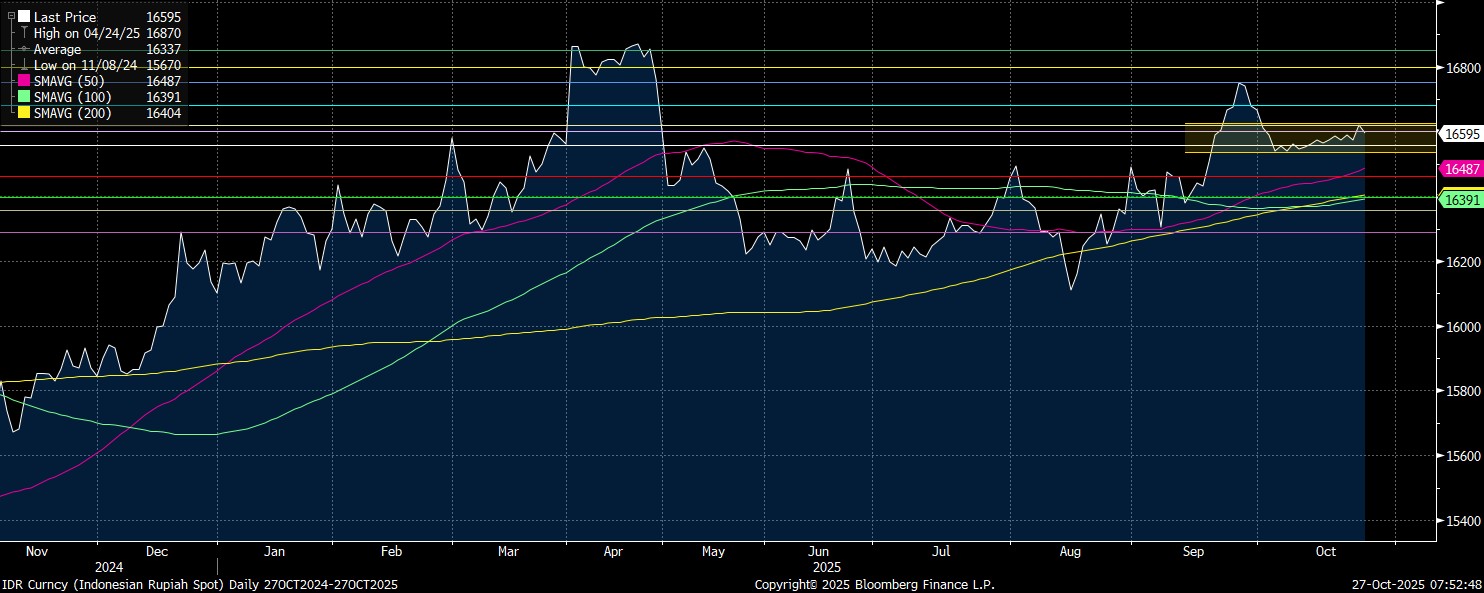Select the High marker icon in legend

coord(24,33)
